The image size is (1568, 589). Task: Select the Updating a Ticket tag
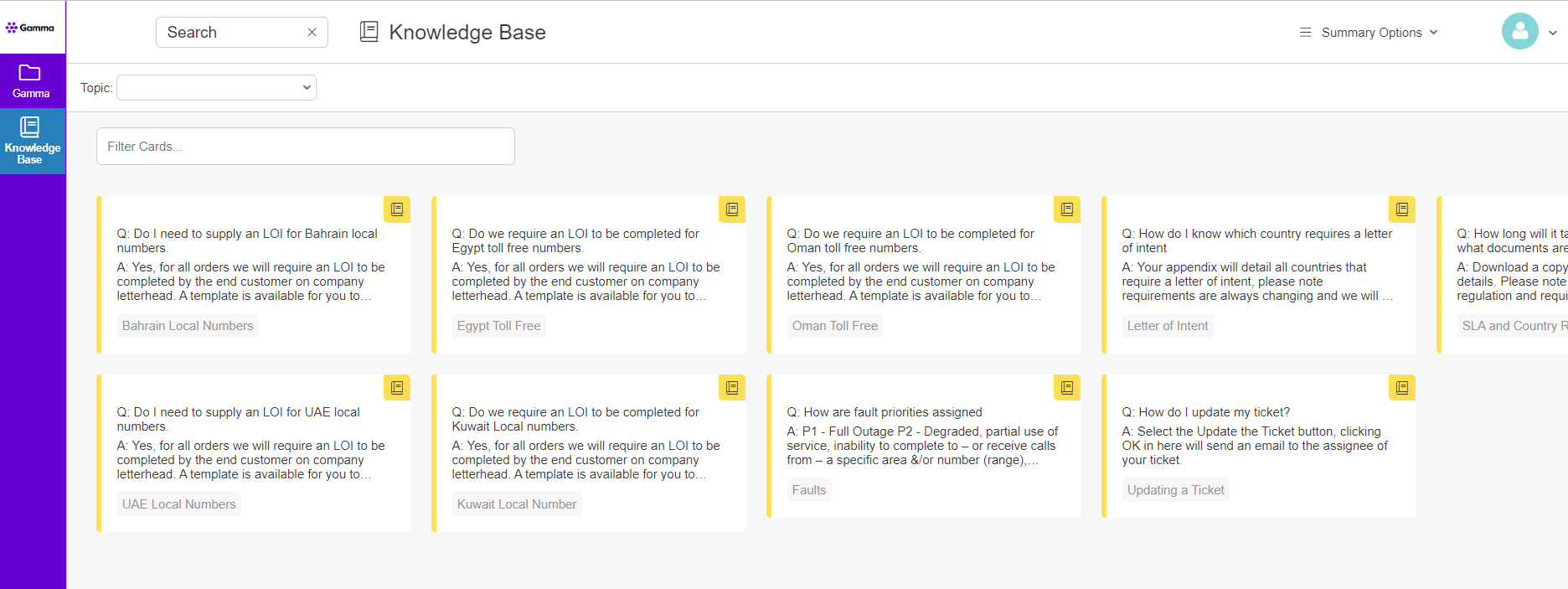click(x=1176, y=490)
